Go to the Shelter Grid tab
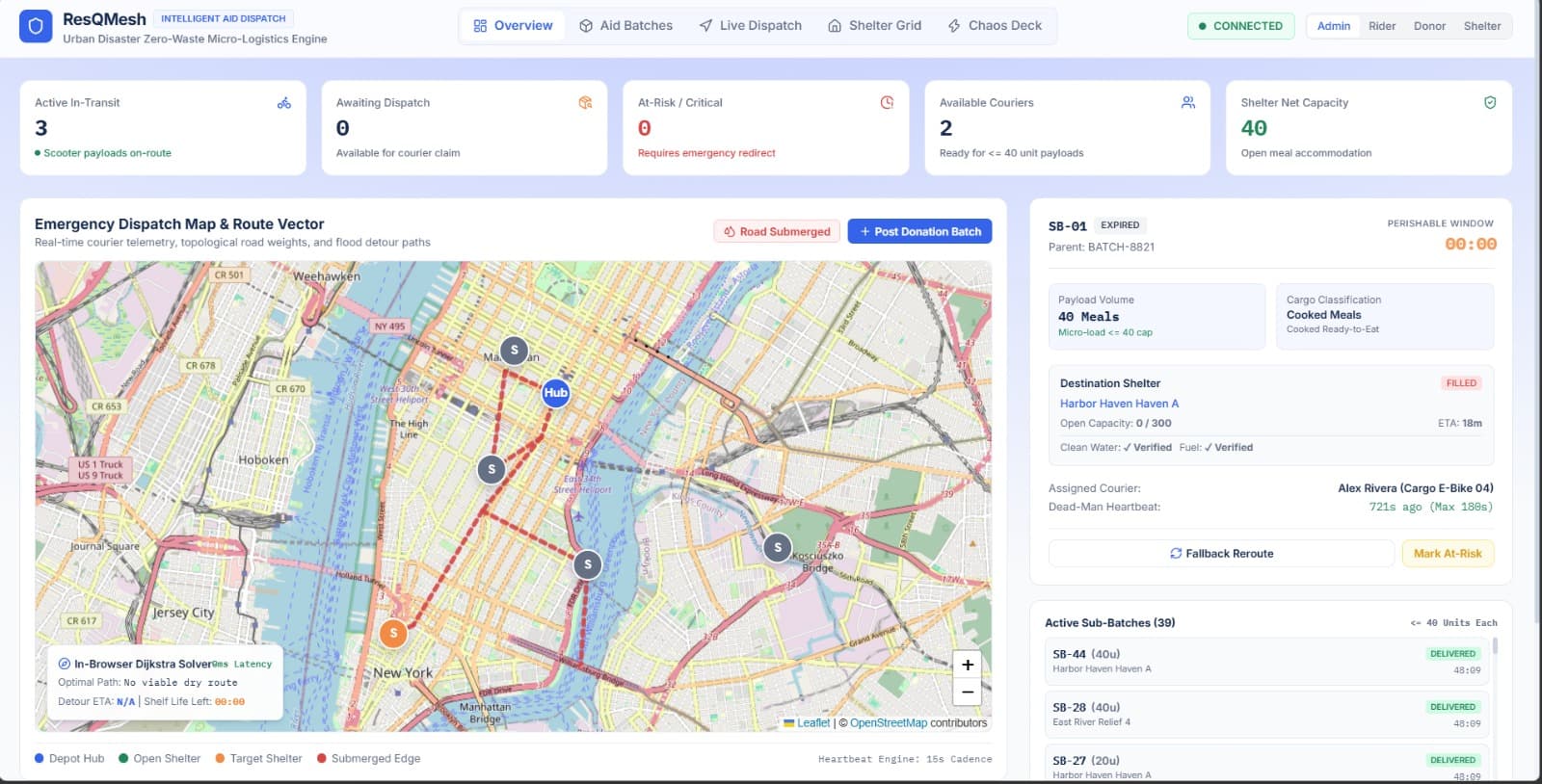This screenshot has width=1542, height=784. pos(874,26)
